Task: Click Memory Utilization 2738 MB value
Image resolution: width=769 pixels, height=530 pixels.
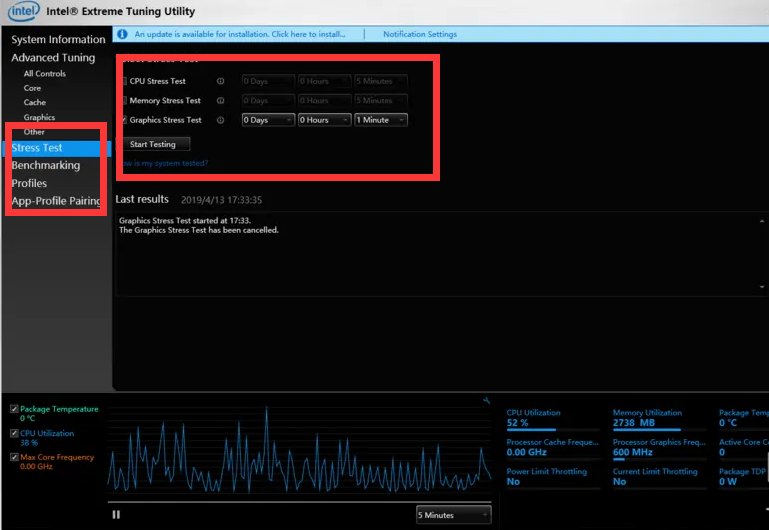Action: [634, 423]
